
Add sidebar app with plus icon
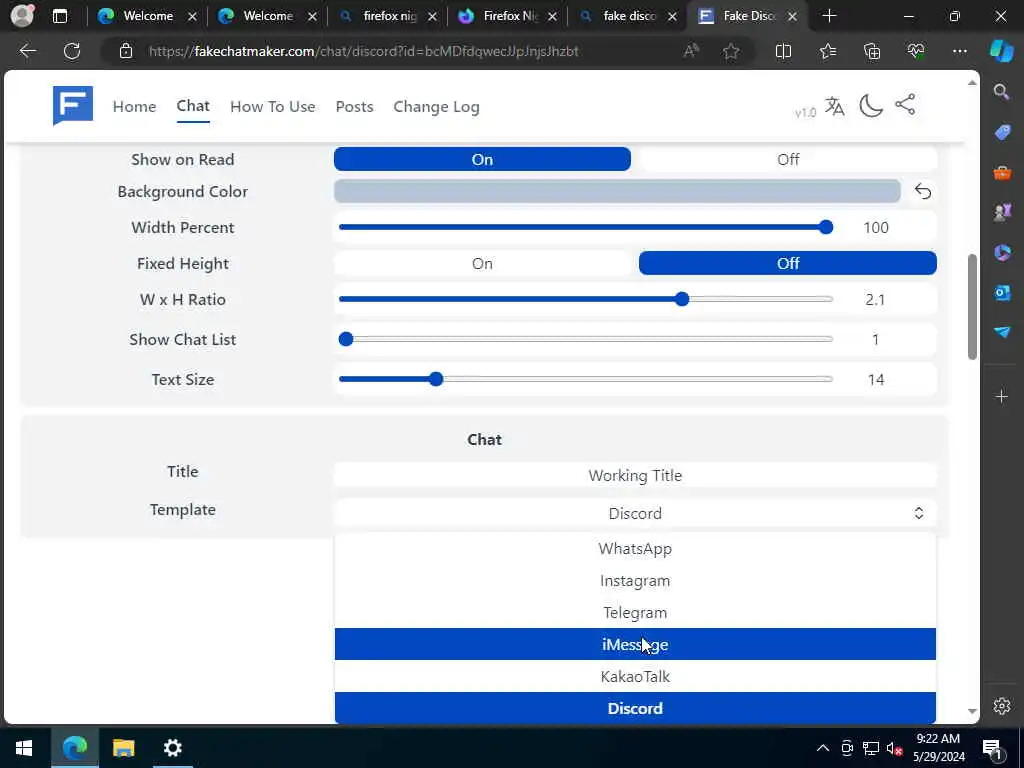[x=1002, y=396]
